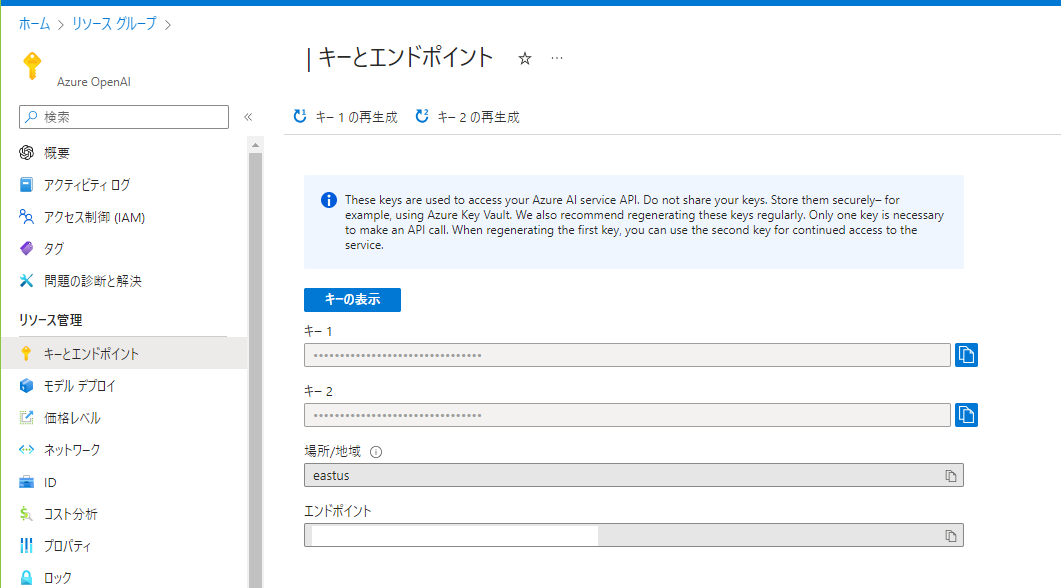1061x588 pixels.
Task: Click the リソース管理 section heading
Action: click(51, 320)
